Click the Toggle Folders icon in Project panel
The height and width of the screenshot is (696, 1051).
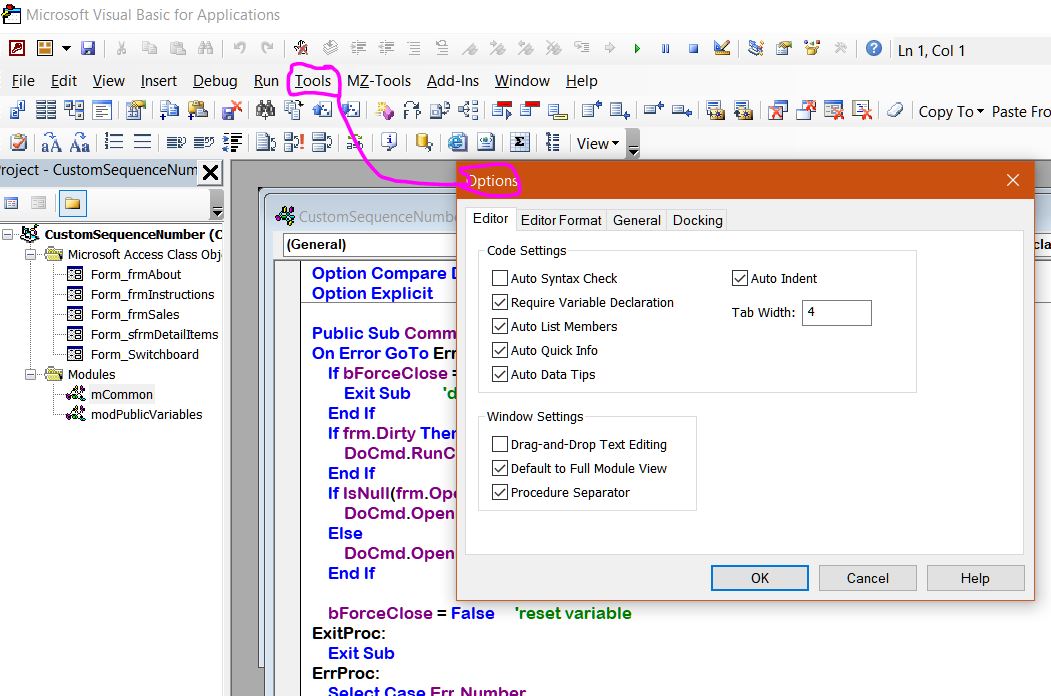(x=72, y=203)
